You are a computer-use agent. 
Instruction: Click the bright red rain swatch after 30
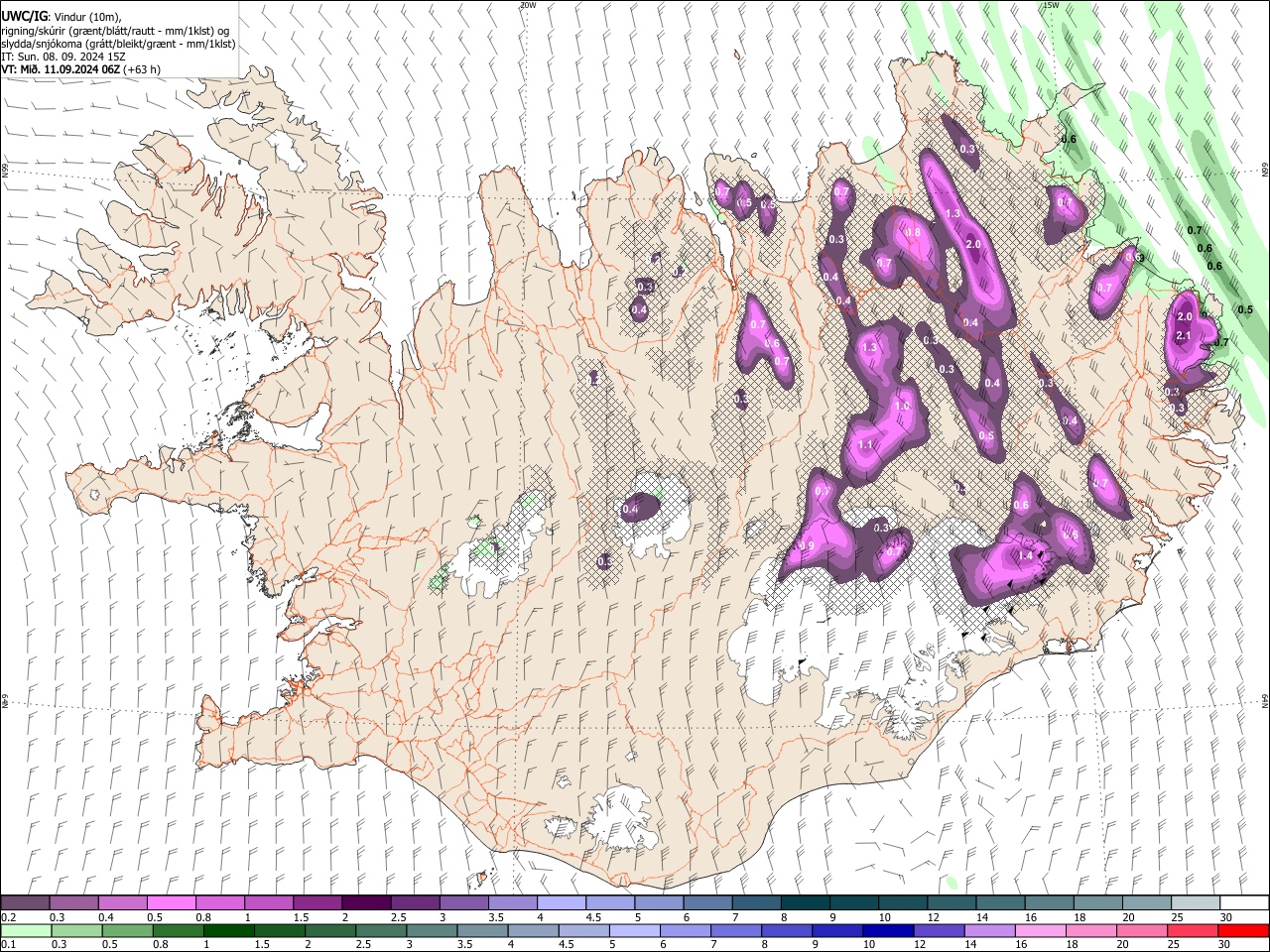pos(1242,930)
